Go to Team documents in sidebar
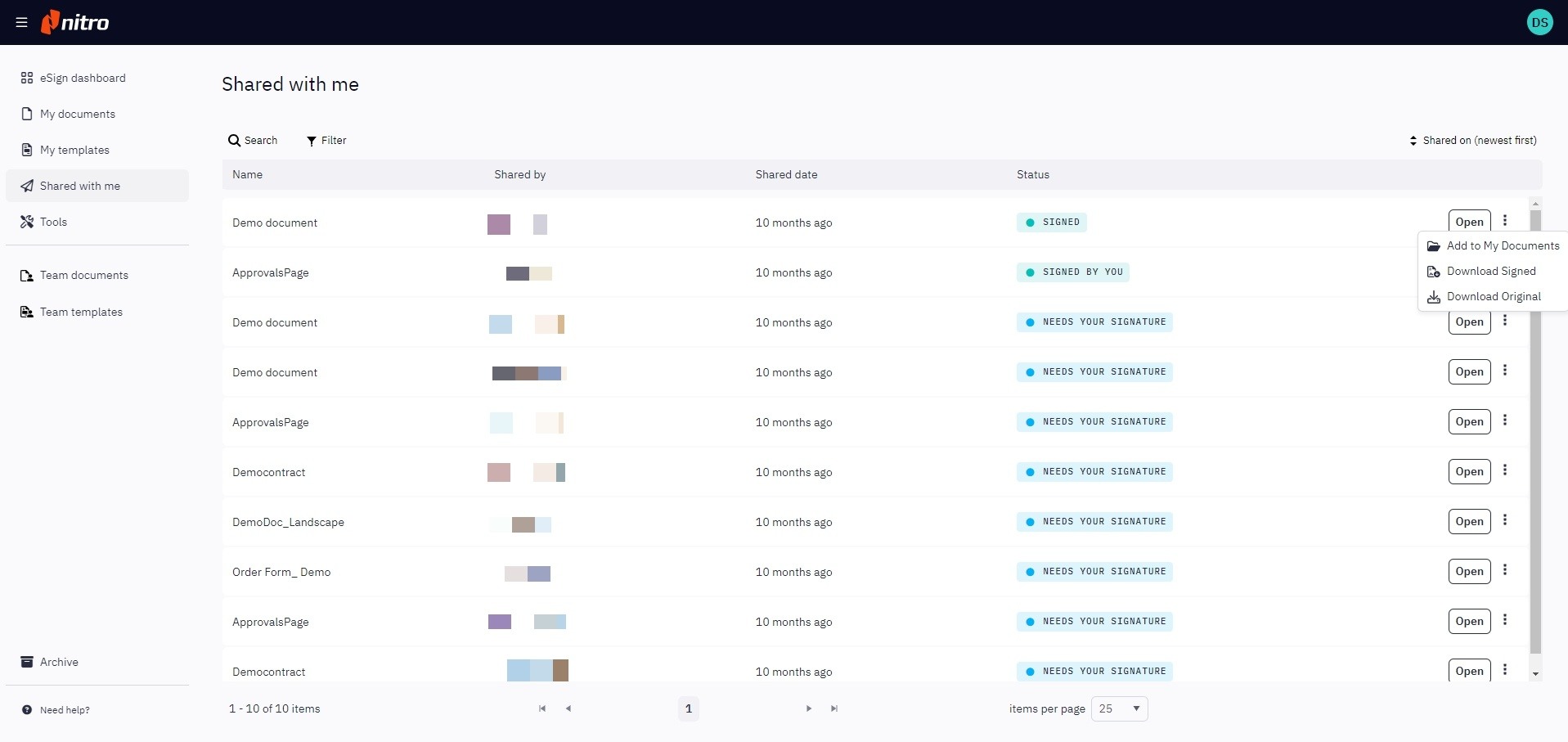This screenshot has width=1568, height=742. (83, 276)
